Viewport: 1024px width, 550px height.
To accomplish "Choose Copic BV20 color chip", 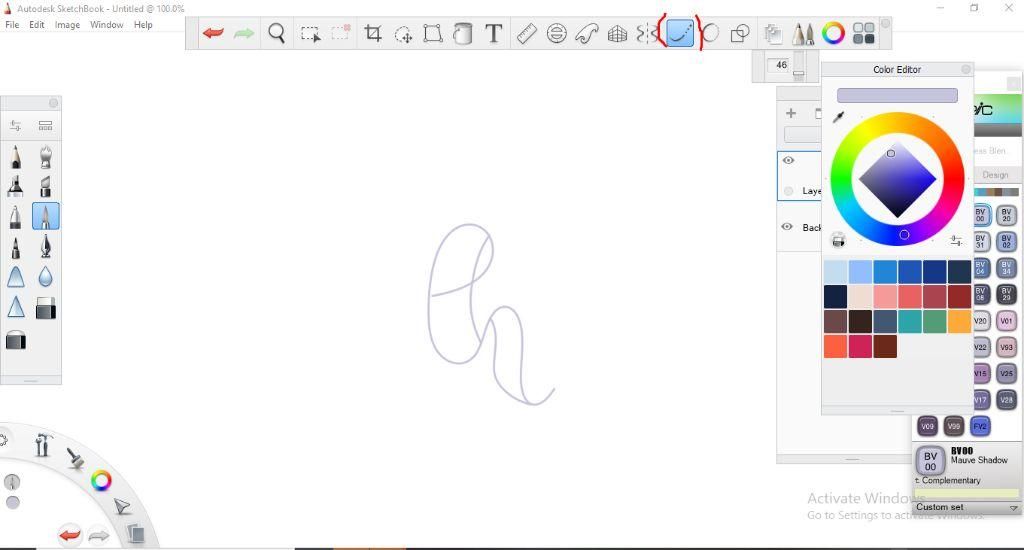I will pos(1006,215).
